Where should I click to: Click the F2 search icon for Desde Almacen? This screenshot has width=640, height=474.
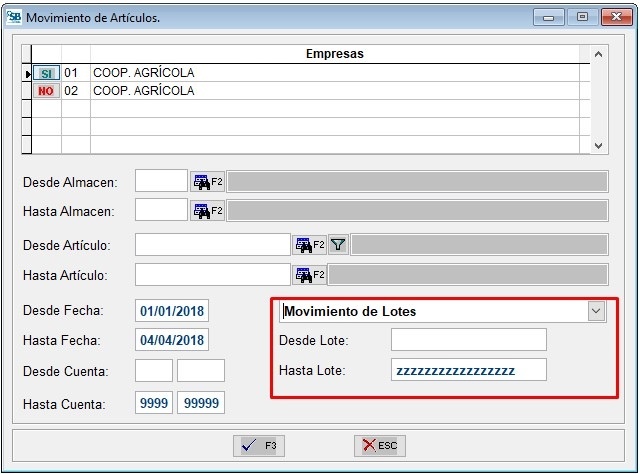(x=207, y=181)
